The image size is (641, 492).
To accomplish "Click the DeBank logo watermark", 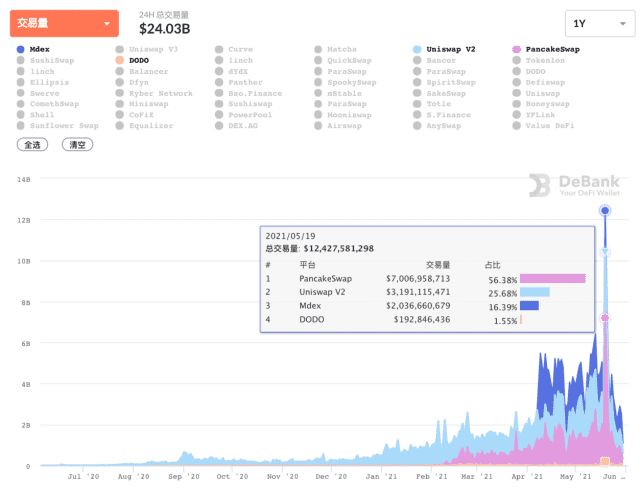I will click(x=575, y=185).
